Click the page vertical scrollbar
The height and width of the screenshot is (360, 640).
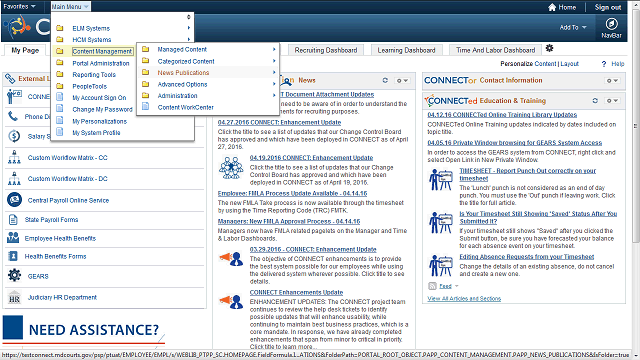pyautogui.click(x=636, y=127)
